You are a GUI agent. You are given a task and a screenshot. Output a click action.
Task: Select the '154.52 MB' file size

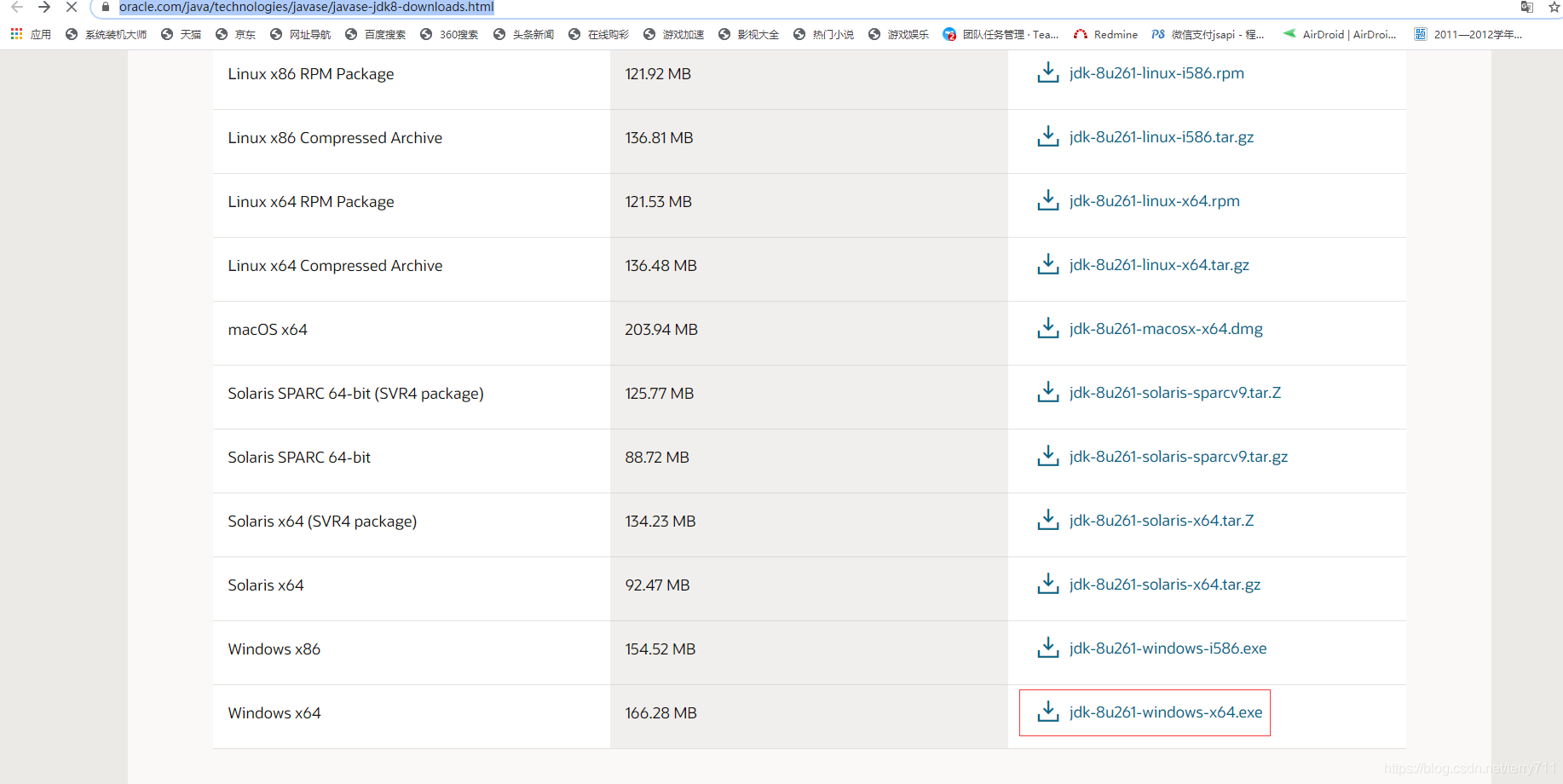tap(660, 649)
